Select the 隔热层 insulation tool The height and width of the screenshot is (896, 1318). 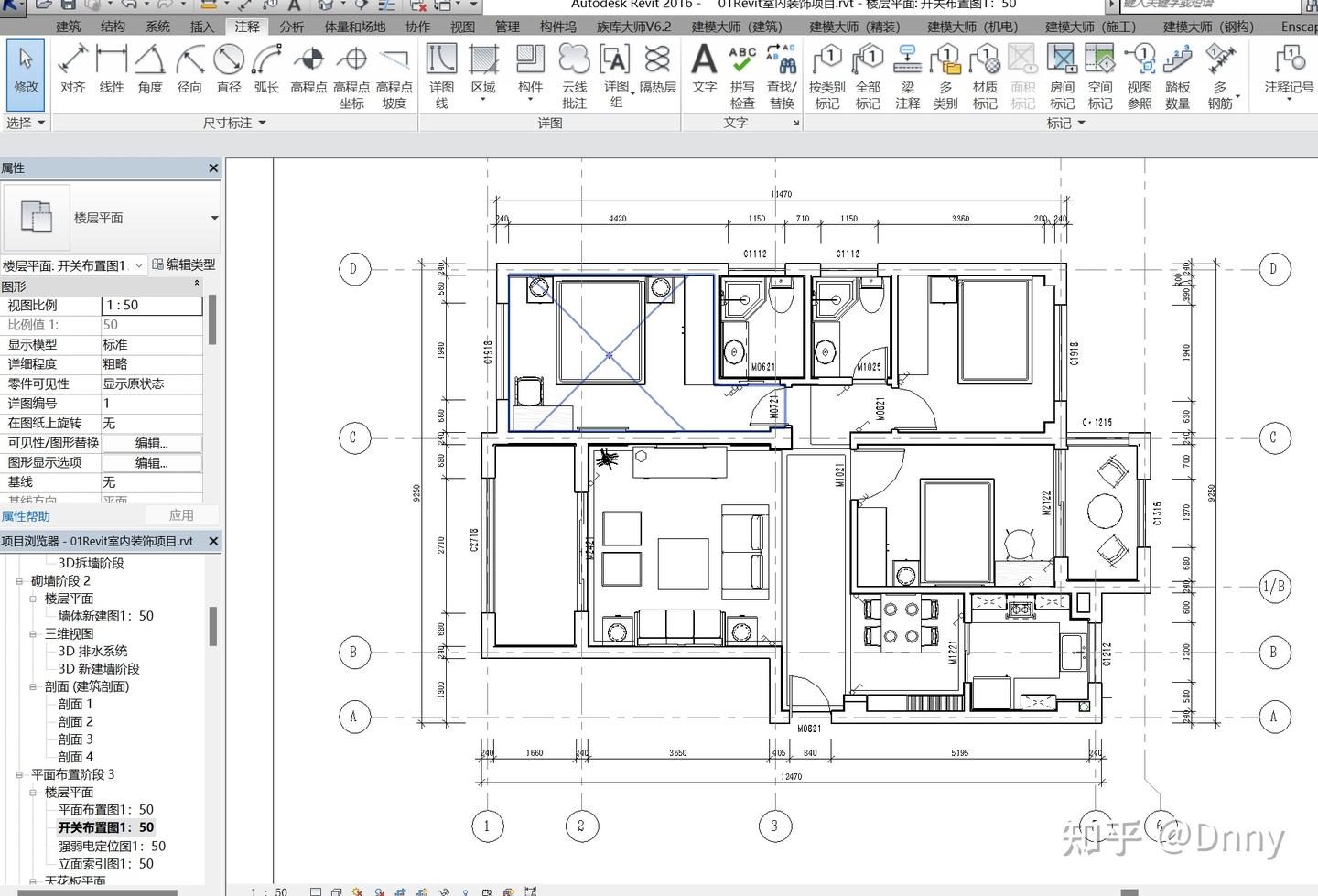[x=657, y=70]
